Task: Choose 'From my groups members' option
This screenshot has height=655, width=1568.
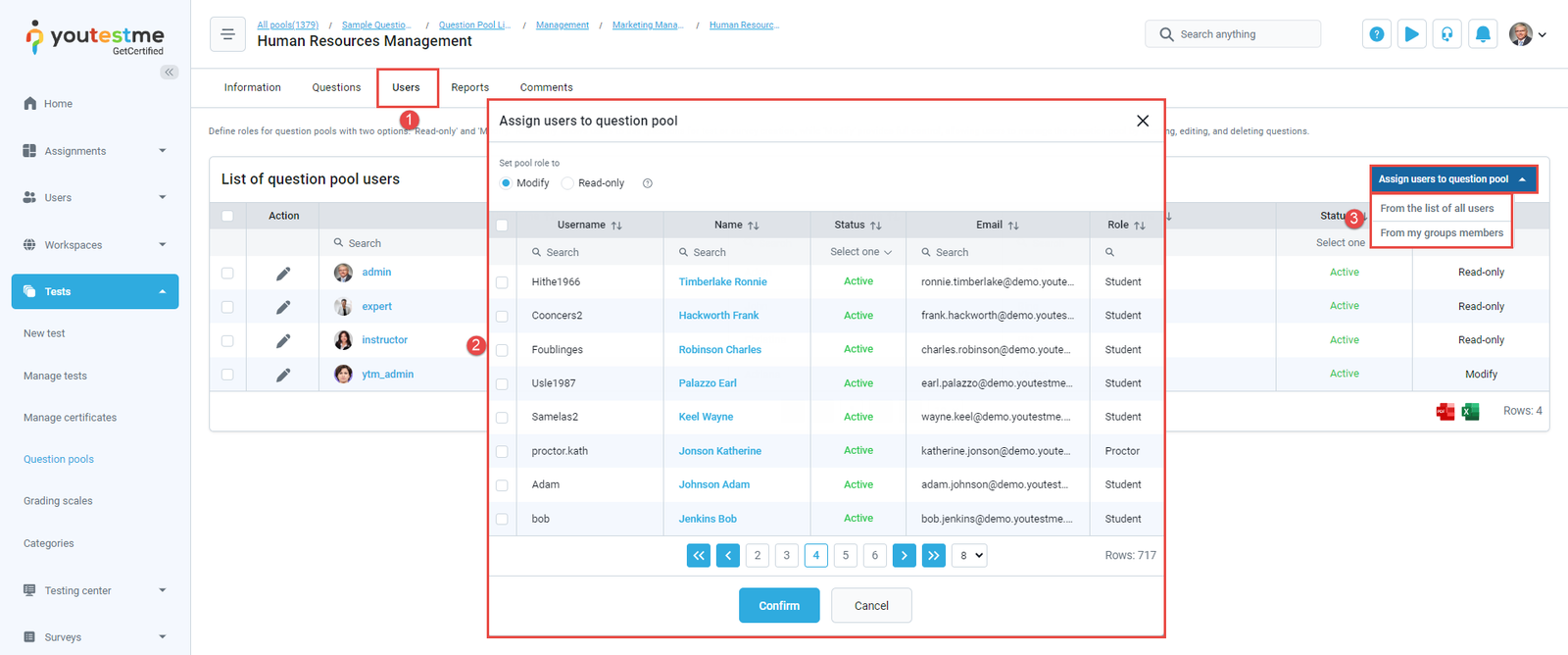Action: click(x=1441, y=233)
